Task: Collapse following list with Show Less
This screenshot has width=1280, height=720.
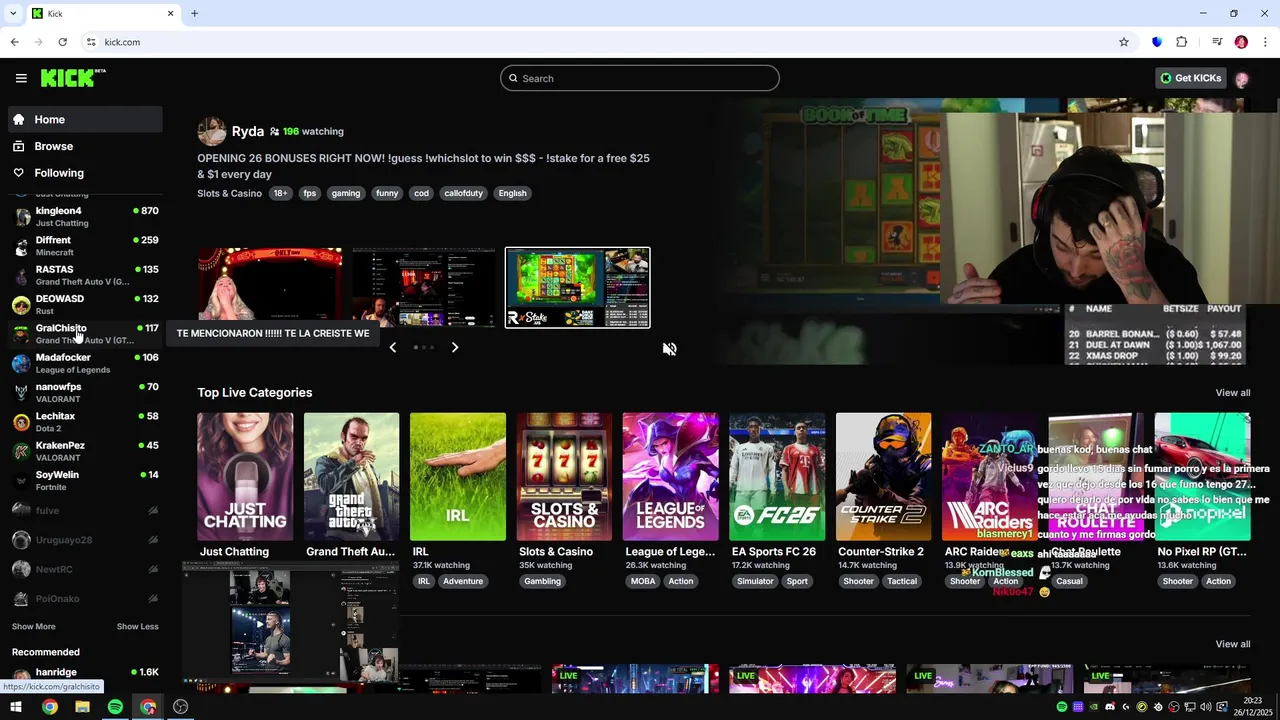Action: coord(138,626)
